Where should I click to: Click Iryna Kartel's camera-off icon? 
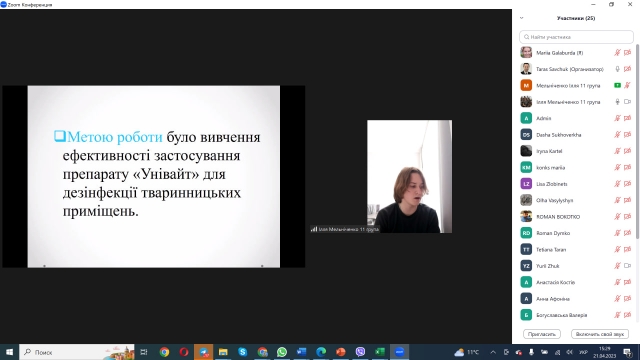tap(627, 151)
